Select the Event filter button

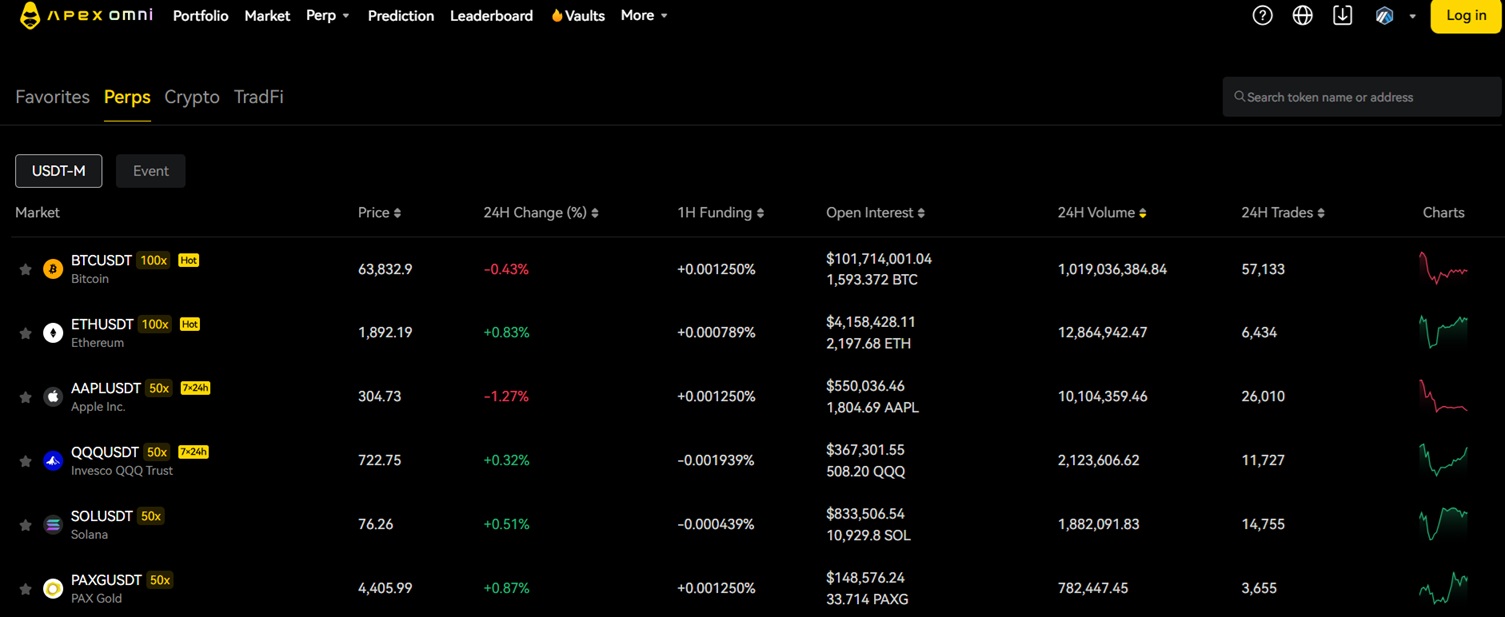click(x=151, y=171)
